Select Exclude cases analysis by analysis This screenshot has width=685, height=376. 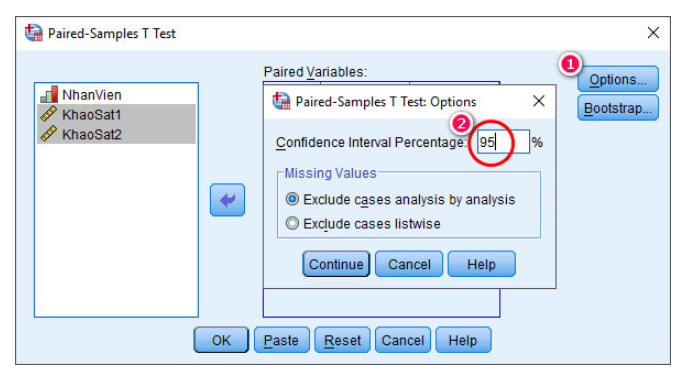click(x=400, y=200)
